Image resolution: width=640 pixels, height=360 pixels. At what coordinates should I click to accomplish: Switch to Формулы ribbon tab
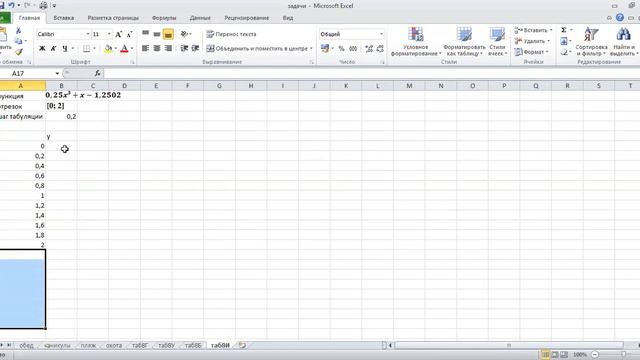(x=164, y=18)
